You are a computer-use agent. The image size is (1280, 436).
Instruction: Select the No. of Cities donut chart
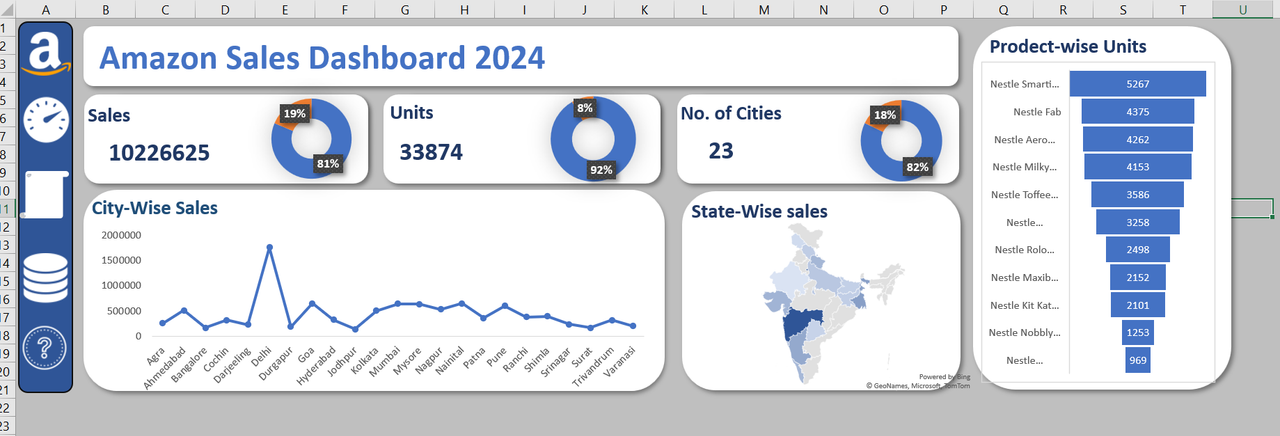901,139
